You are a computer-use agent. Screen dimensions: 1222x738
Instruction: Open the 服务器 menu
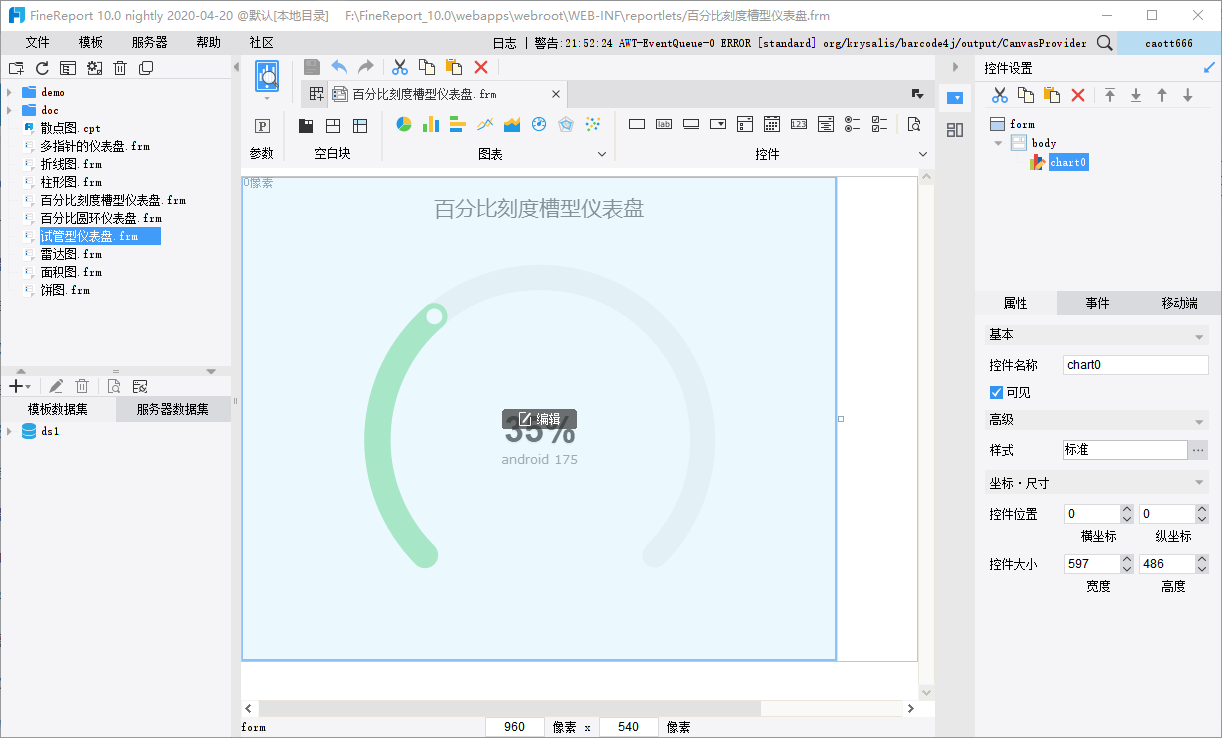click(150, 43)
